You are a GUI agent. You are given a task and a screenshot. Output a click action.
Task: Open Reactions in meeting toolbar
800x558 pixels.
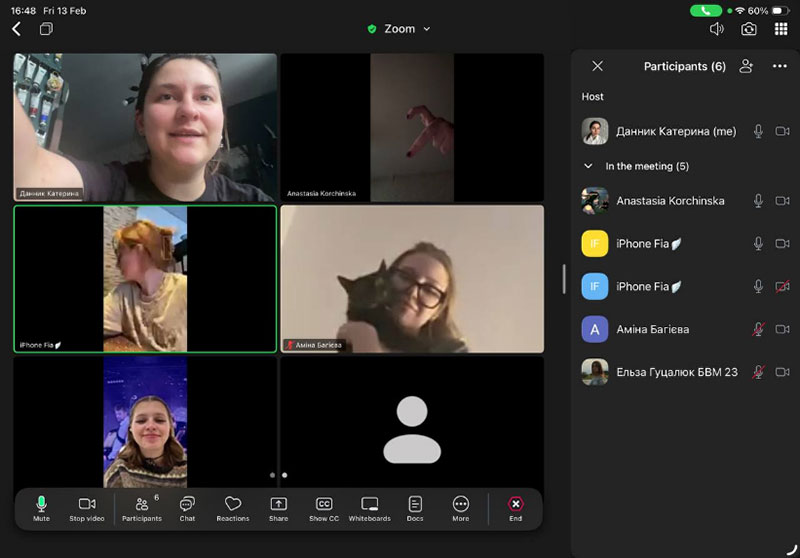233,507
